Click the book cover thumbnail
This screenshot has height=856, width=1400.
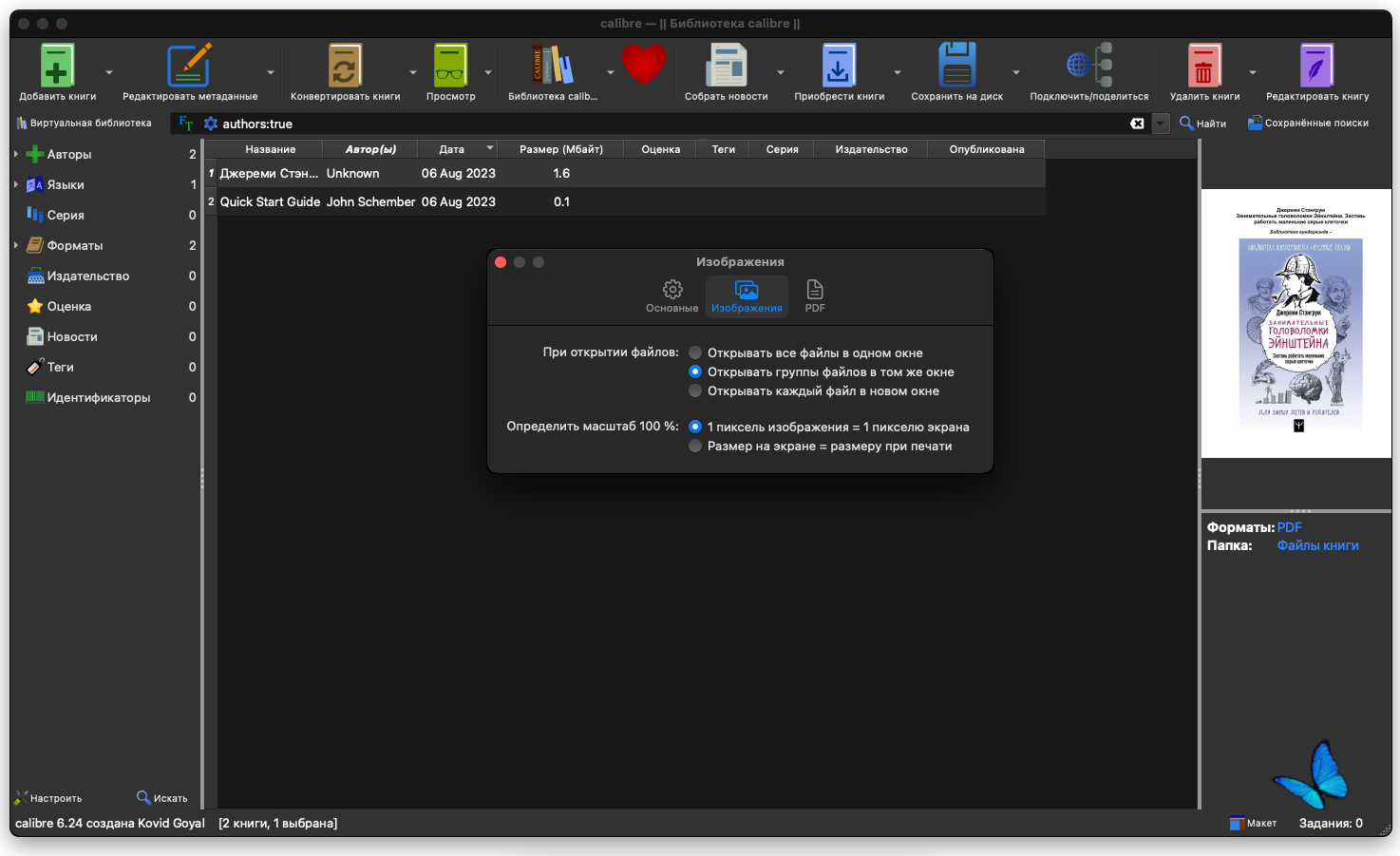[1296, 324]
